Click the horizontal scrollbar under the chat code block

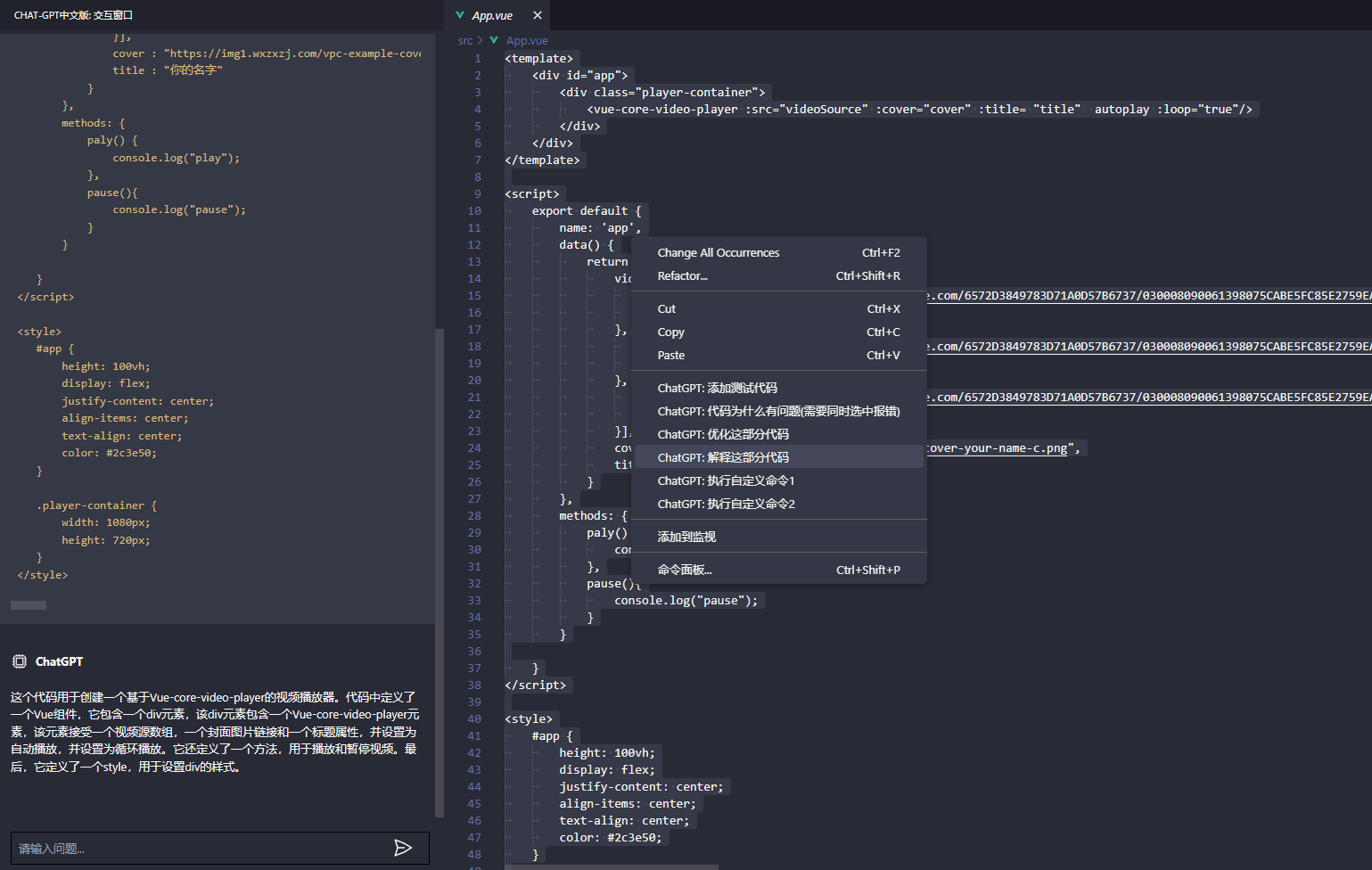[x=29, y=605]
